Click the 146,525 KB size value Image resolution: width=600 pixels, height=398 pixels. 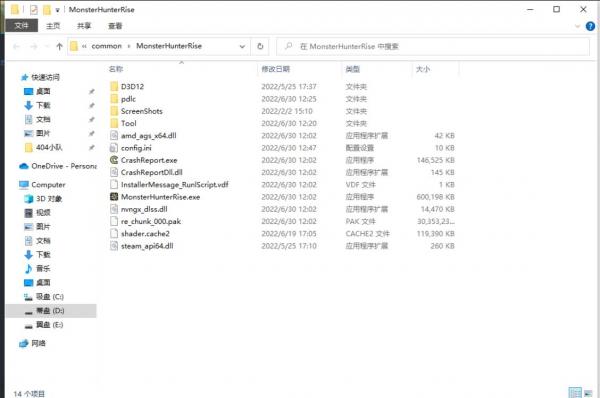pos(435,160)
